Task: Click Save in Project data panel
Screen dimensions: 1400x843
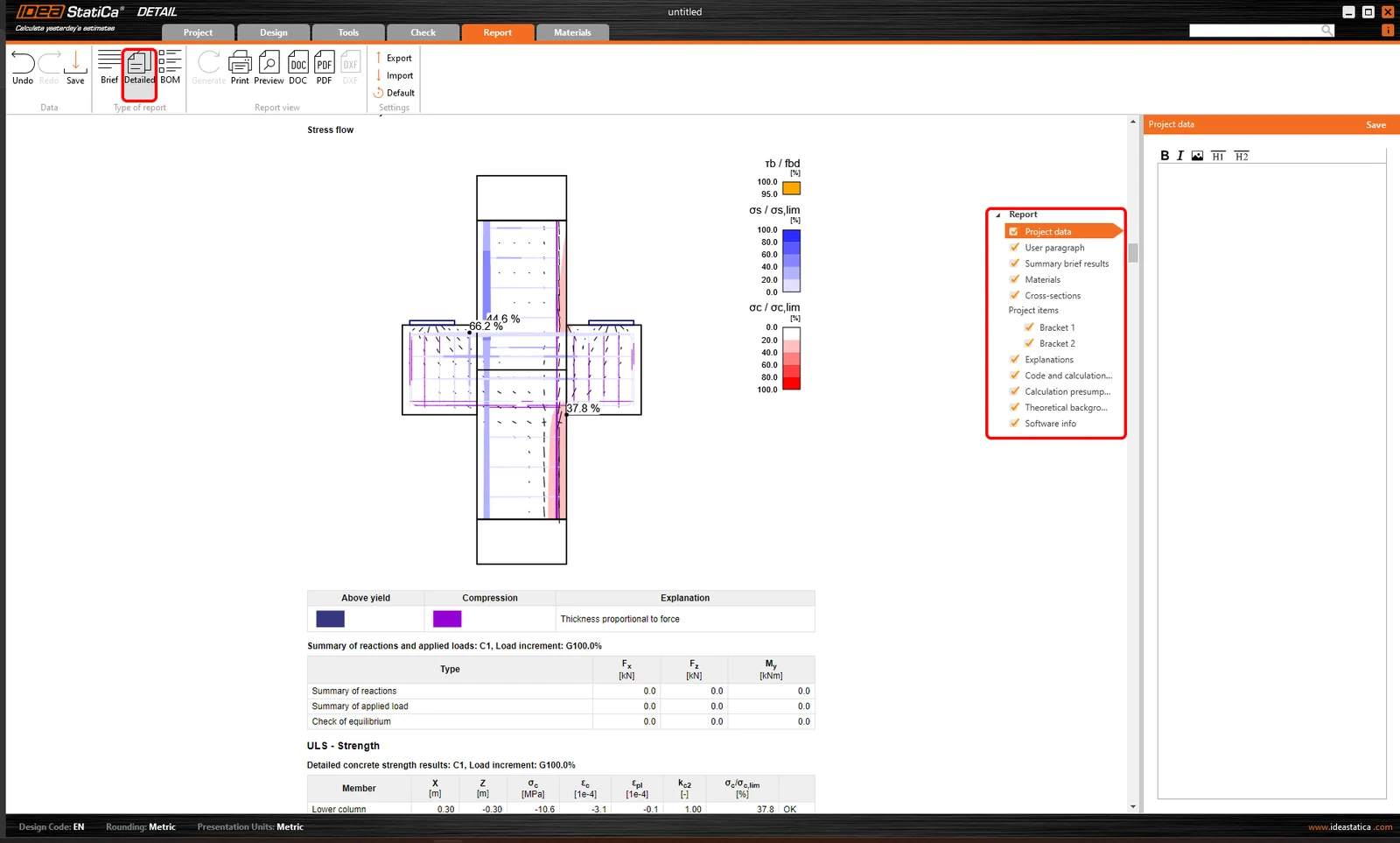Action: 1375,124
